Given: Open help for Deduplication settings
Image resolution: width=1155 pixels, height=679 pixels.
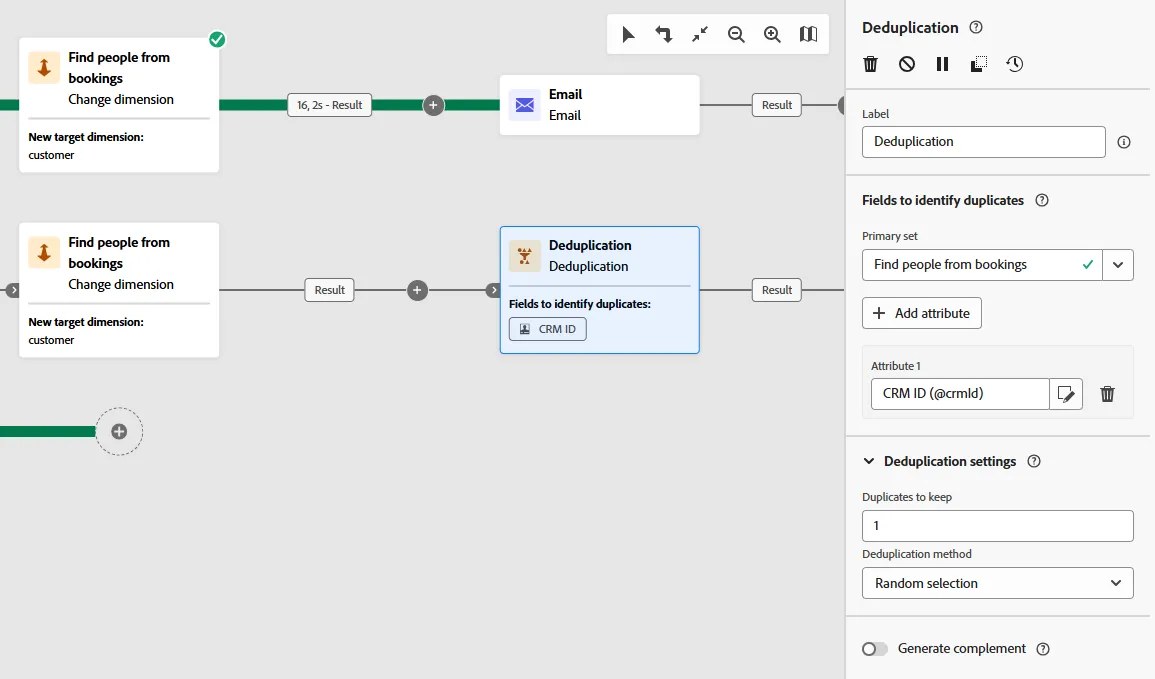Looking at the screenshot, I should (1034, 461).
